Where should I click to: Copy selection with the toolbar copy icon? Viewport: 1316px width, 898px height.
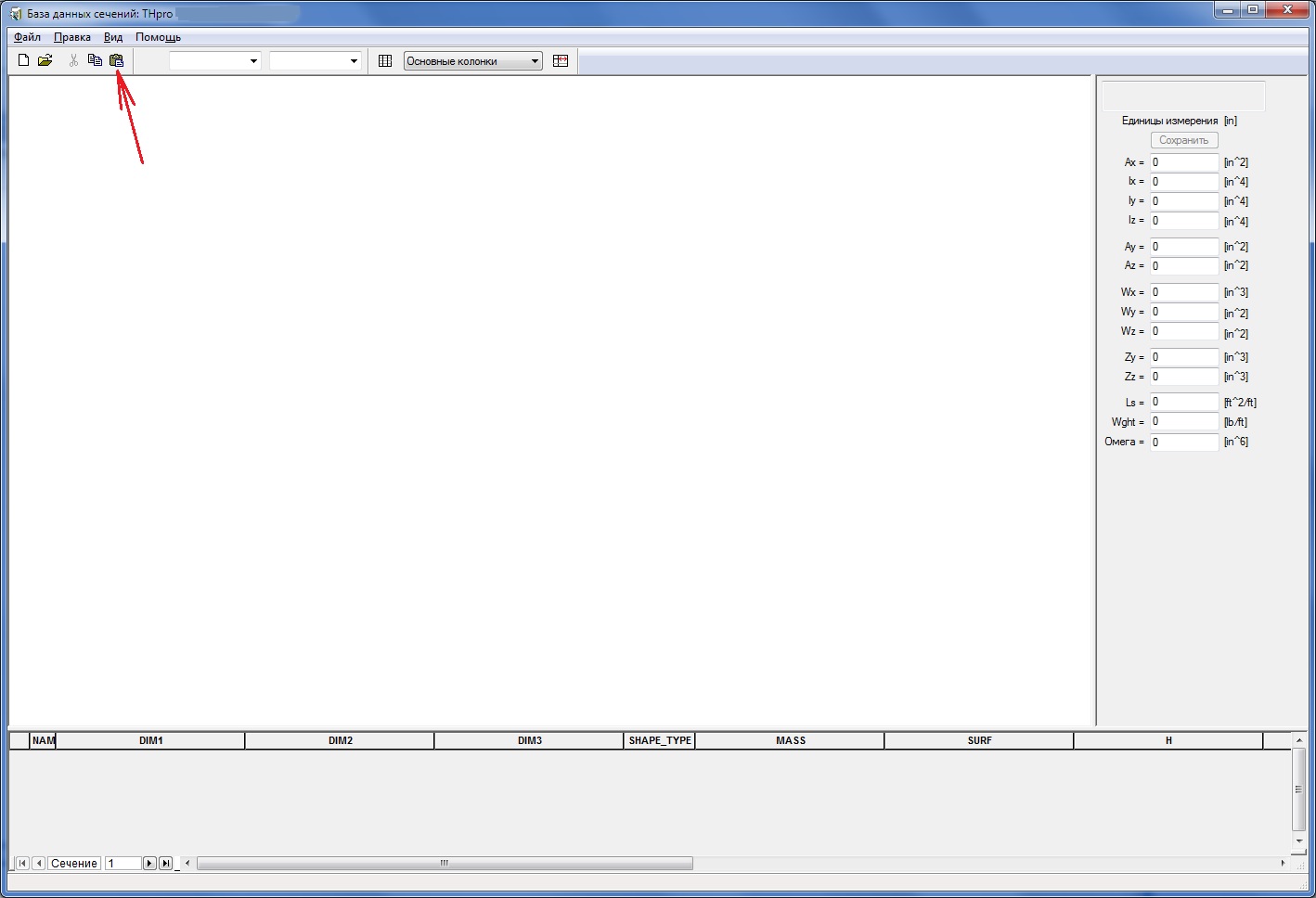95,60
